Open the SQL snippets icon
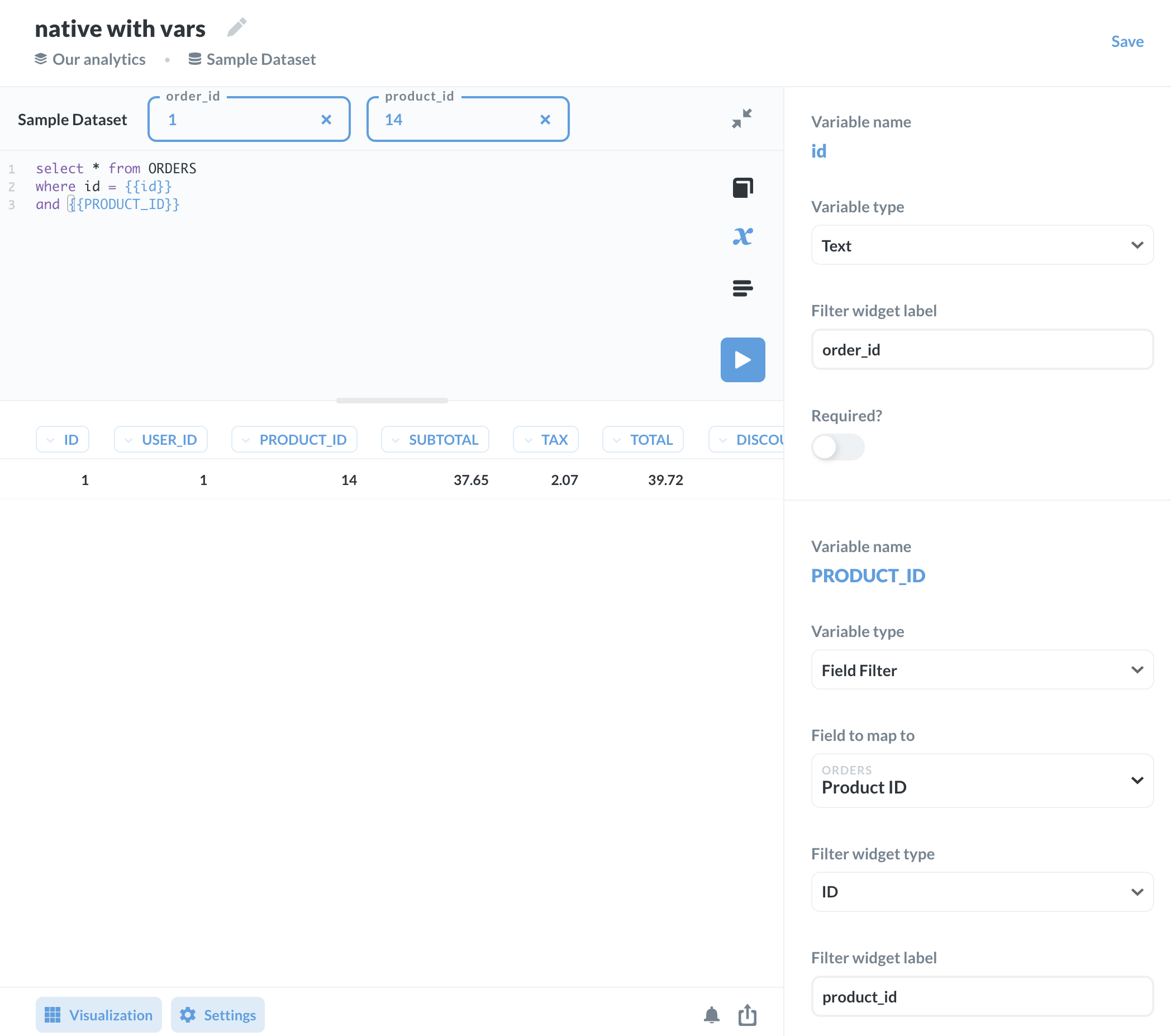Screen dimensions: 1171x1036 tap(742, 288)
